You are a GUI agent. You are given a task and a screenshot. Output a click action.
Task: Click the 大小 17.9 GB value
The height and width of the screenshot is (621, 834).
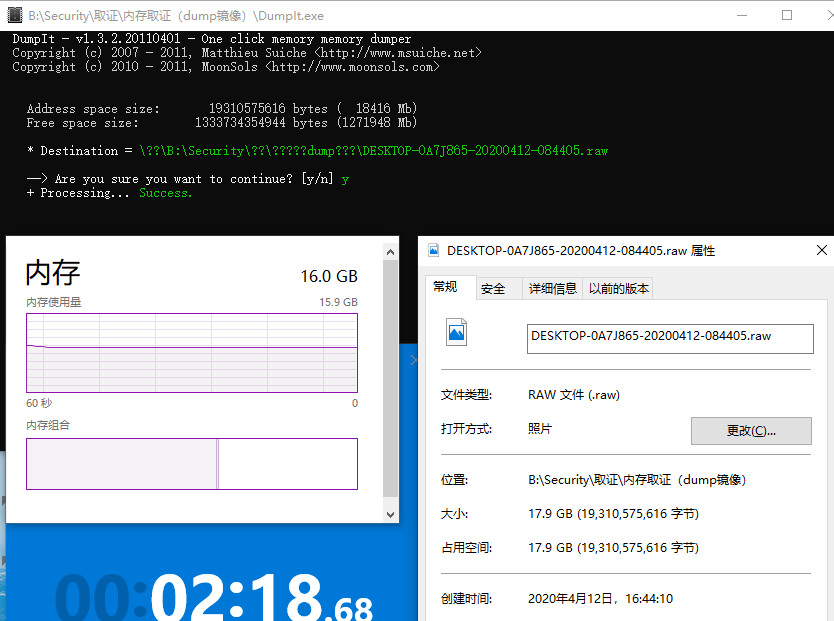pyautogui.click(x=613, y=514)
